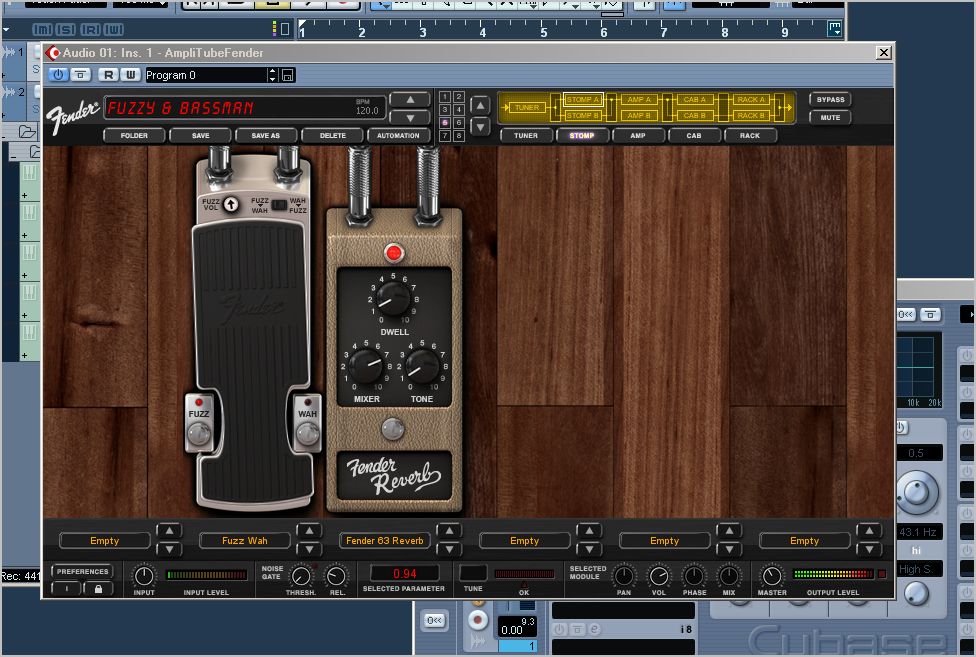Open the Fender 63 Reverb slot selector
976x657 pixels.
(384, 541)
